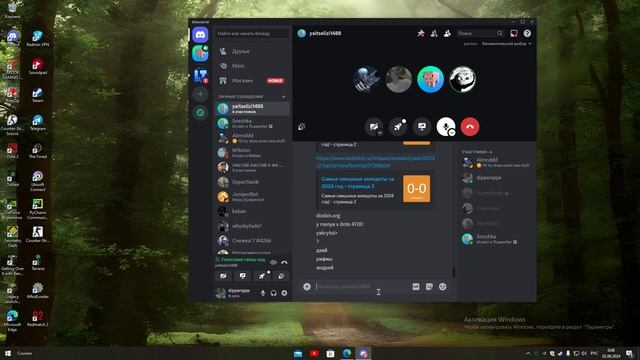Image resolution: width=640 pixels, height=360 pixels.
Task: Open the Friends tab
Action: (x=252, y=51)
